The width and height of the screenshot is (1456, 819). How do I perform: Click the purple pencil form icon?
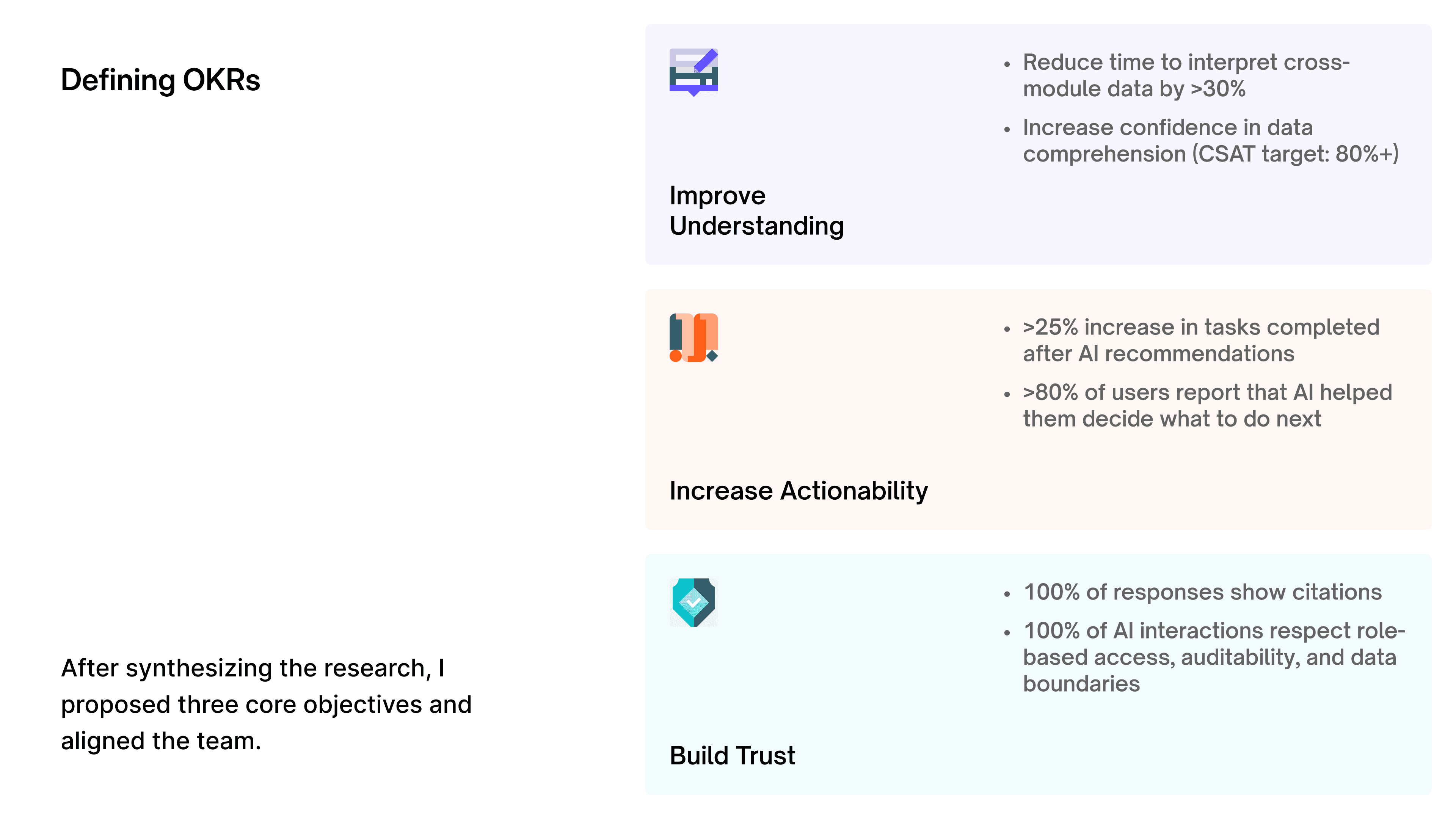pos(693,72)
